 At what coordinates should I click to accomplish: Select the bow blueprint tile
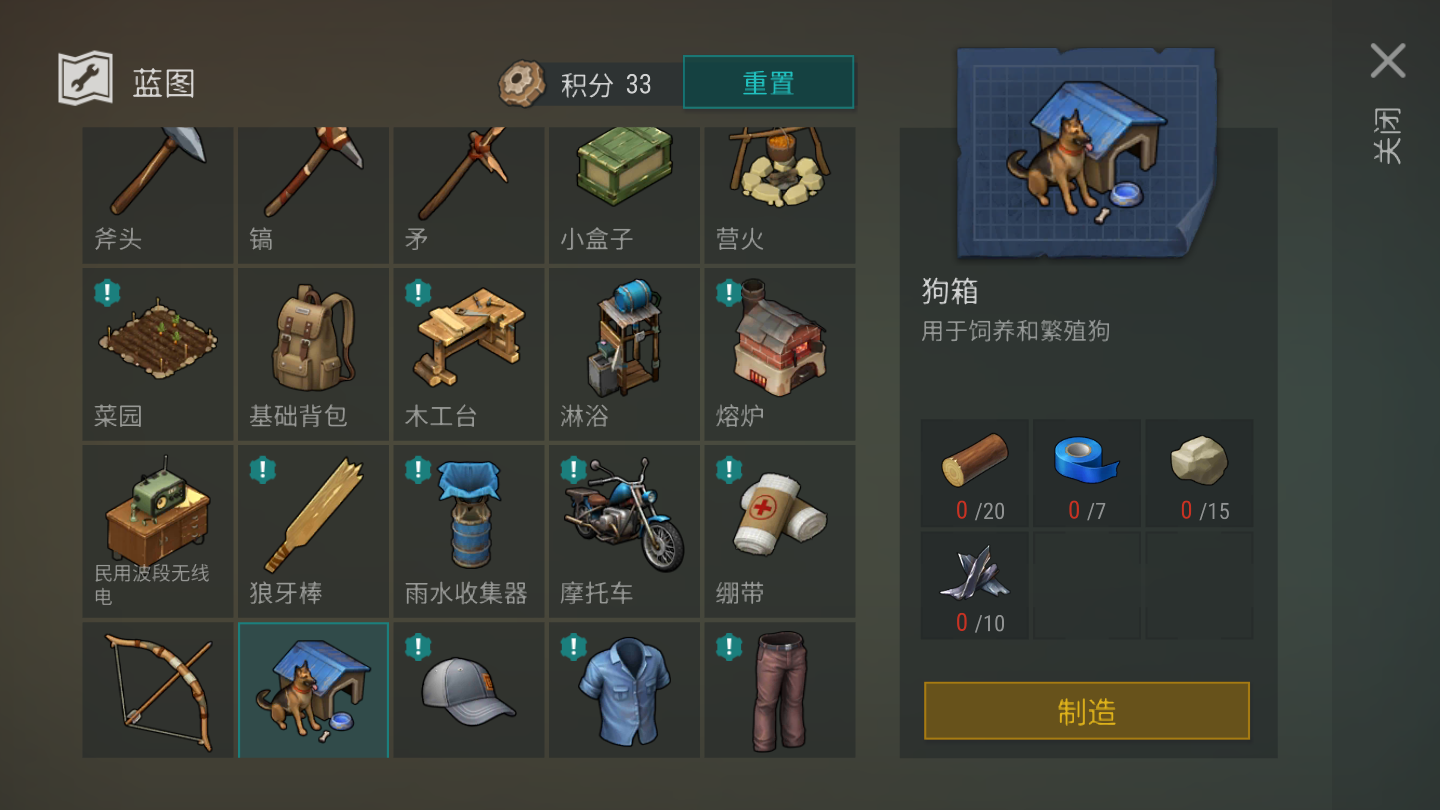click(x=158, y=690)
